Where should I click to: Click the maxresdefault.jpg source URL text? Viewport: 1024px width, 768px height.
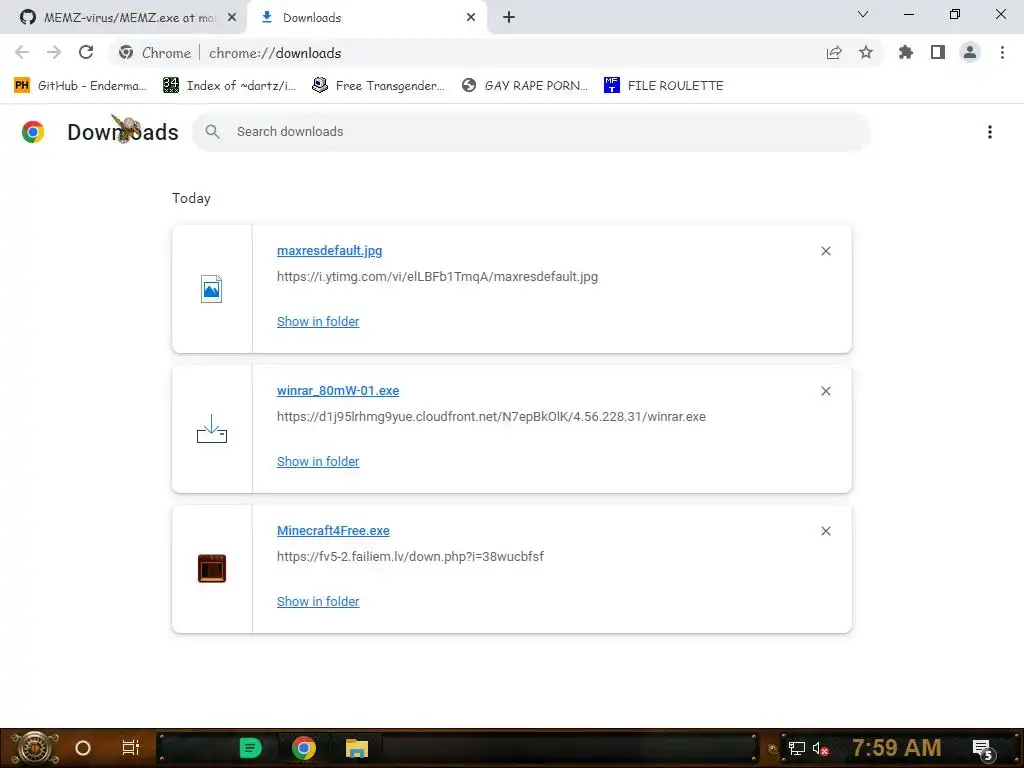437,276
